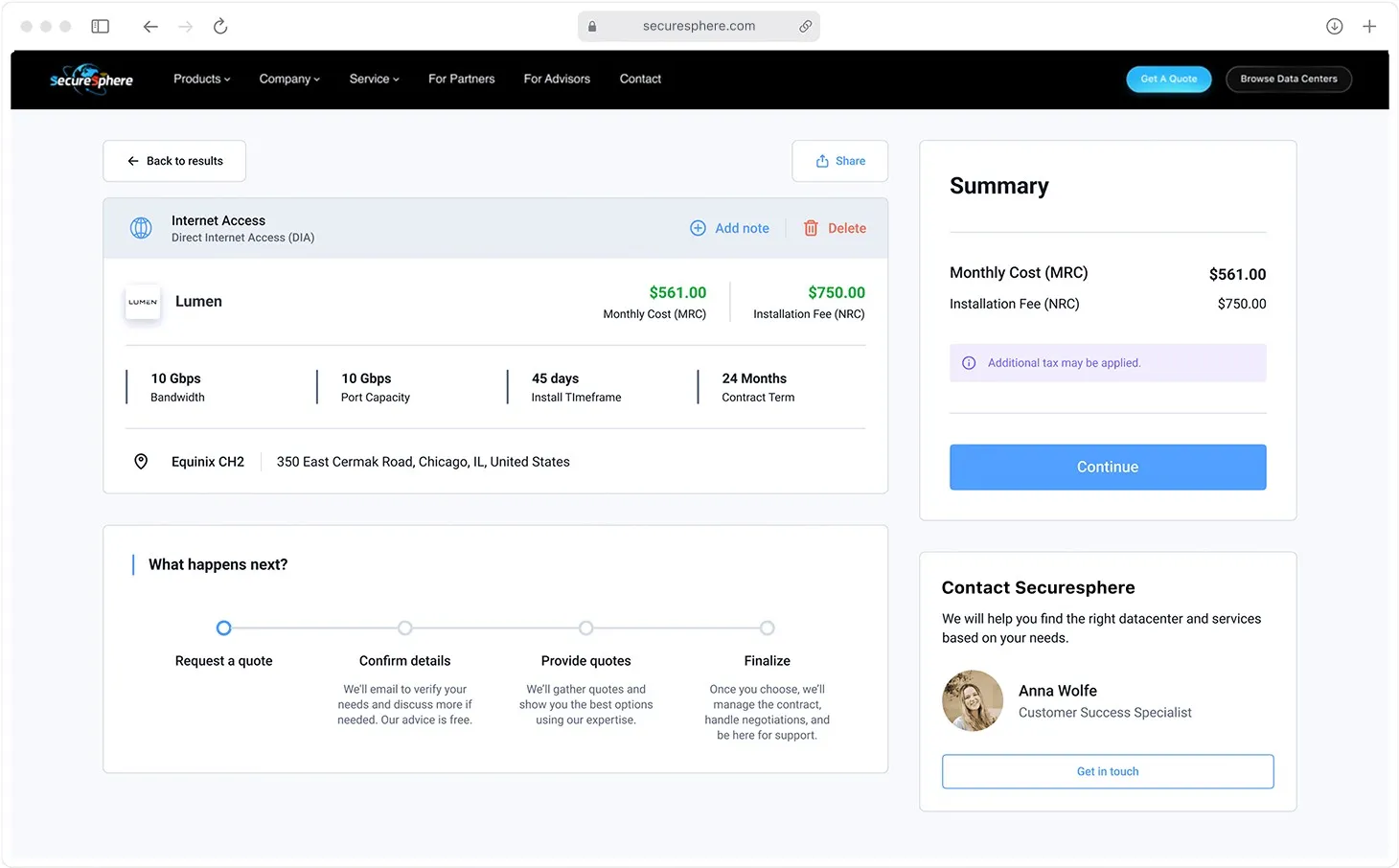Open the For Advisors menu item
The image size is (1399, 868).
(557, 80)
